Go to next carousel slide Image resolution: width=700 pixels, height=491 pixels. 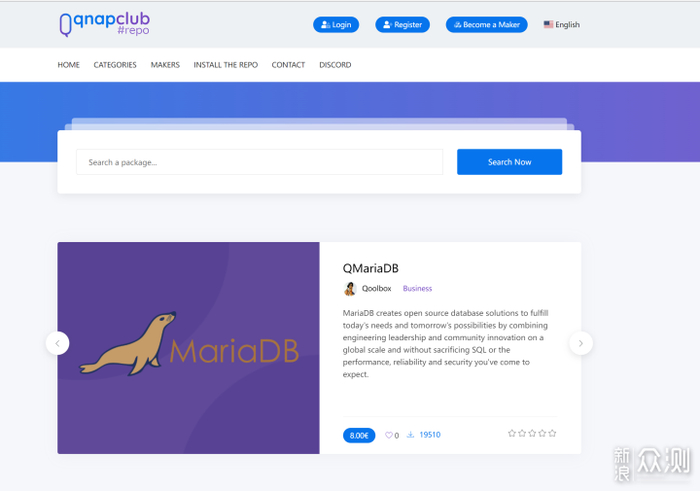pyautogui.click(x=581, y=343)
